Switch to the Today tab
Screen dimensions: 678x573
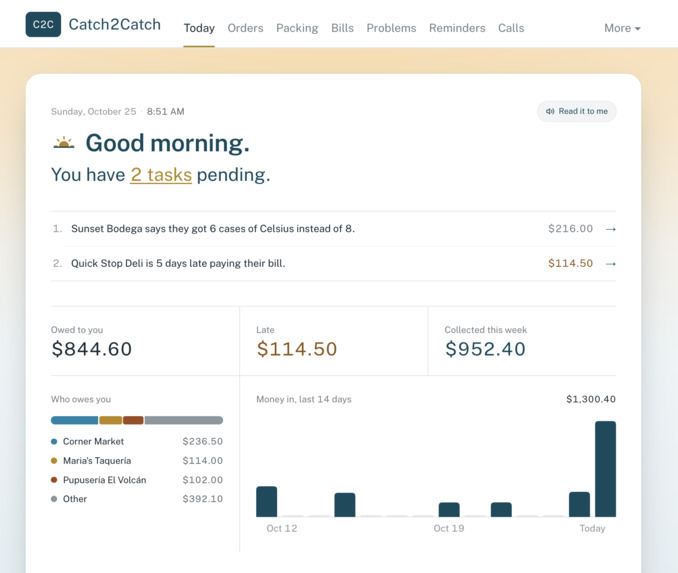pyautogui.click(x=199, y=28)
